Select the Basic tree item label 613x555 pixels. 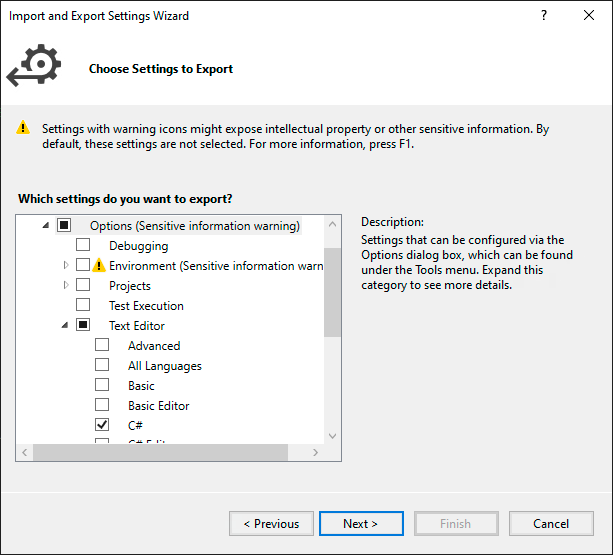point(141,386)
